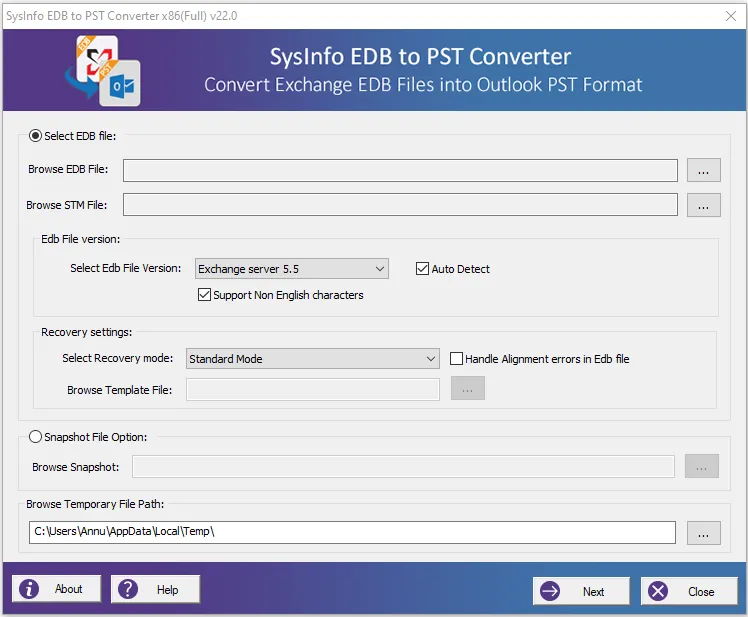Click the 'Browse Temporary File Path:' label
Image resolution: width=748 pixels, height=617 pixels.
(x=95, y=504)
